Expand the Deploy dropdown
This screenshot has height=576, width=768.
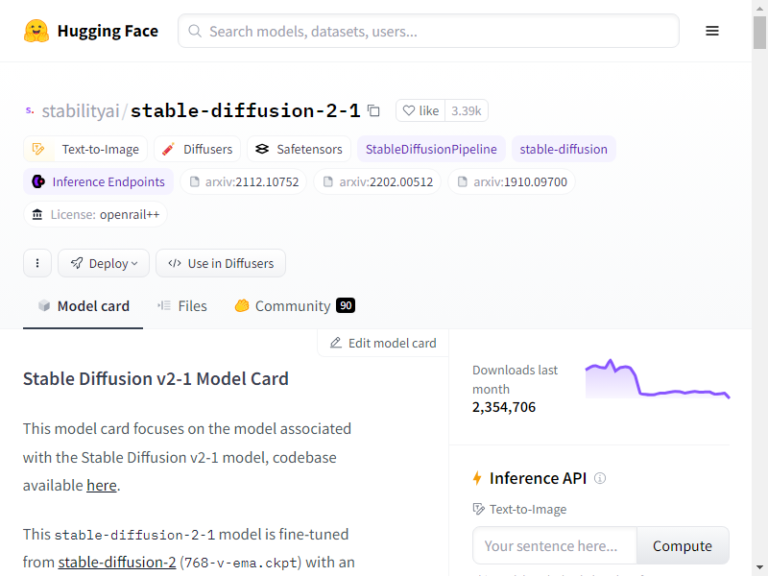pyautogui.click(x=104, y=263)
